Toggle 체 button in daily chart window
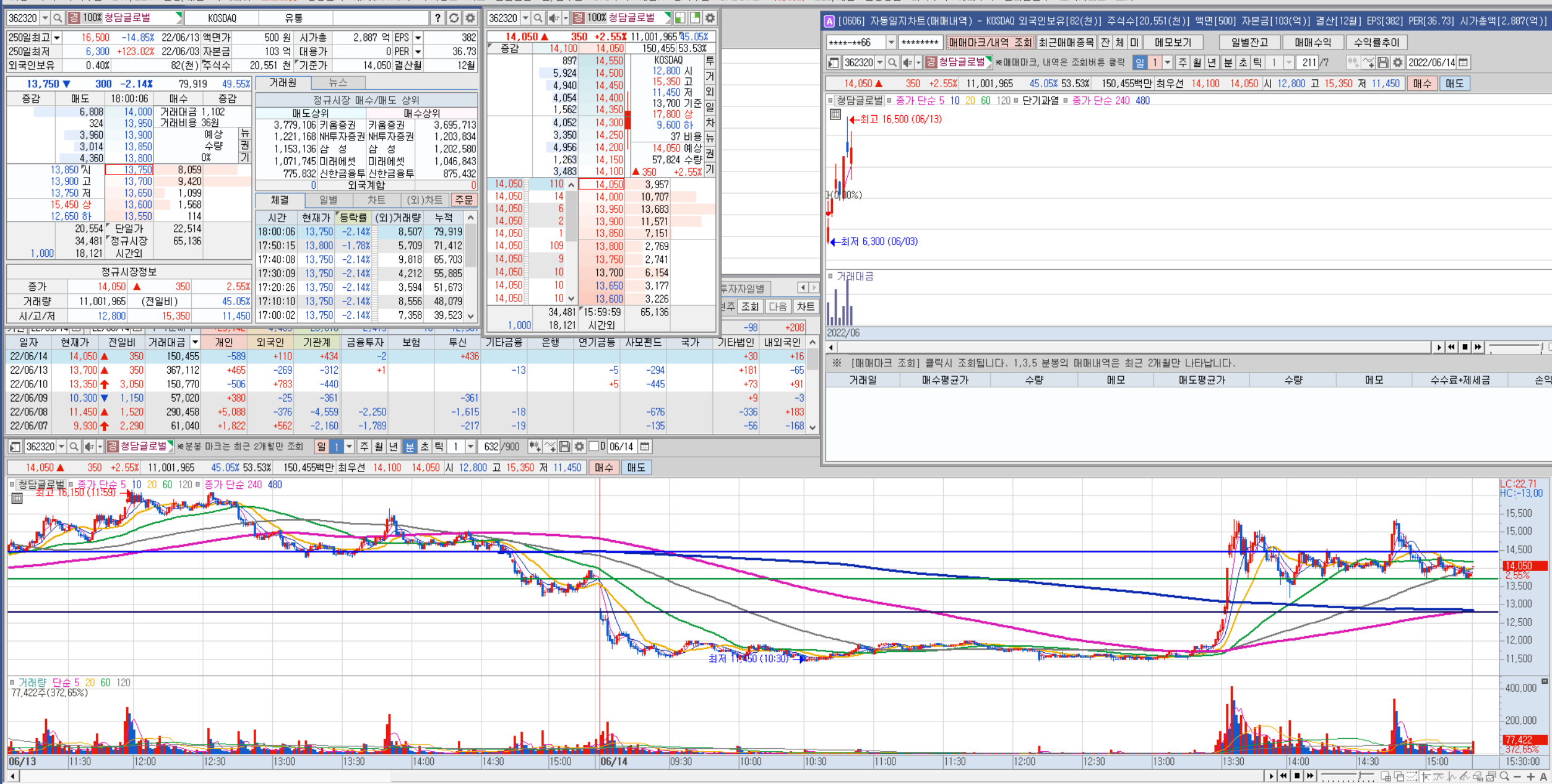Image resolution: width=1552 pixels, height=784 pixels. (1119, 43)
